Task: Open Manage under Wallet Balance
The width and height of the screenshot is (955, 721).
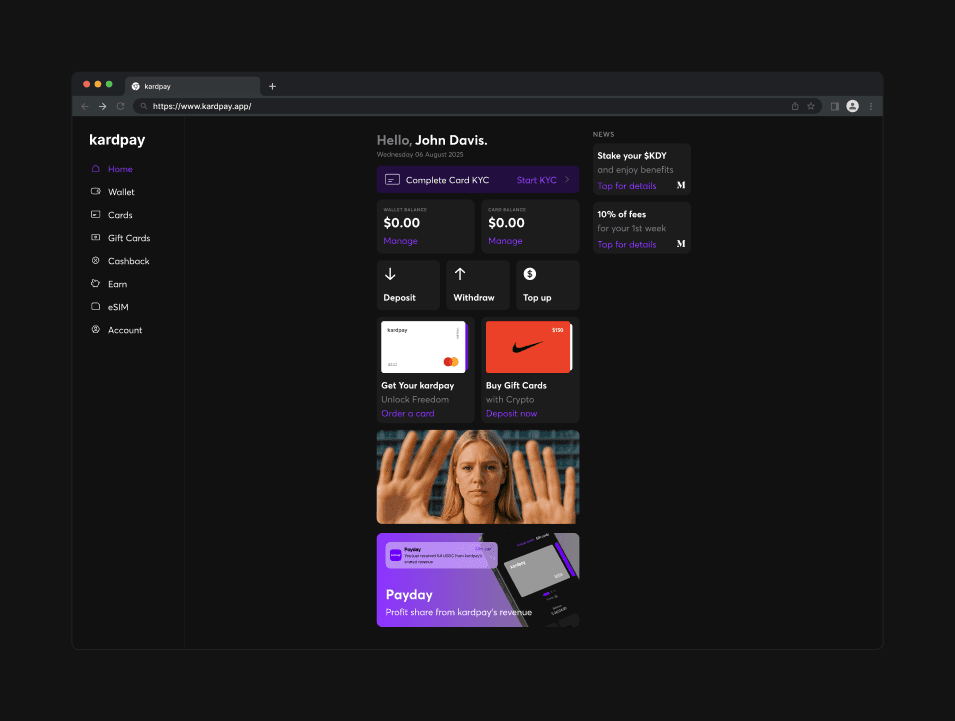Action: [400, 240]
